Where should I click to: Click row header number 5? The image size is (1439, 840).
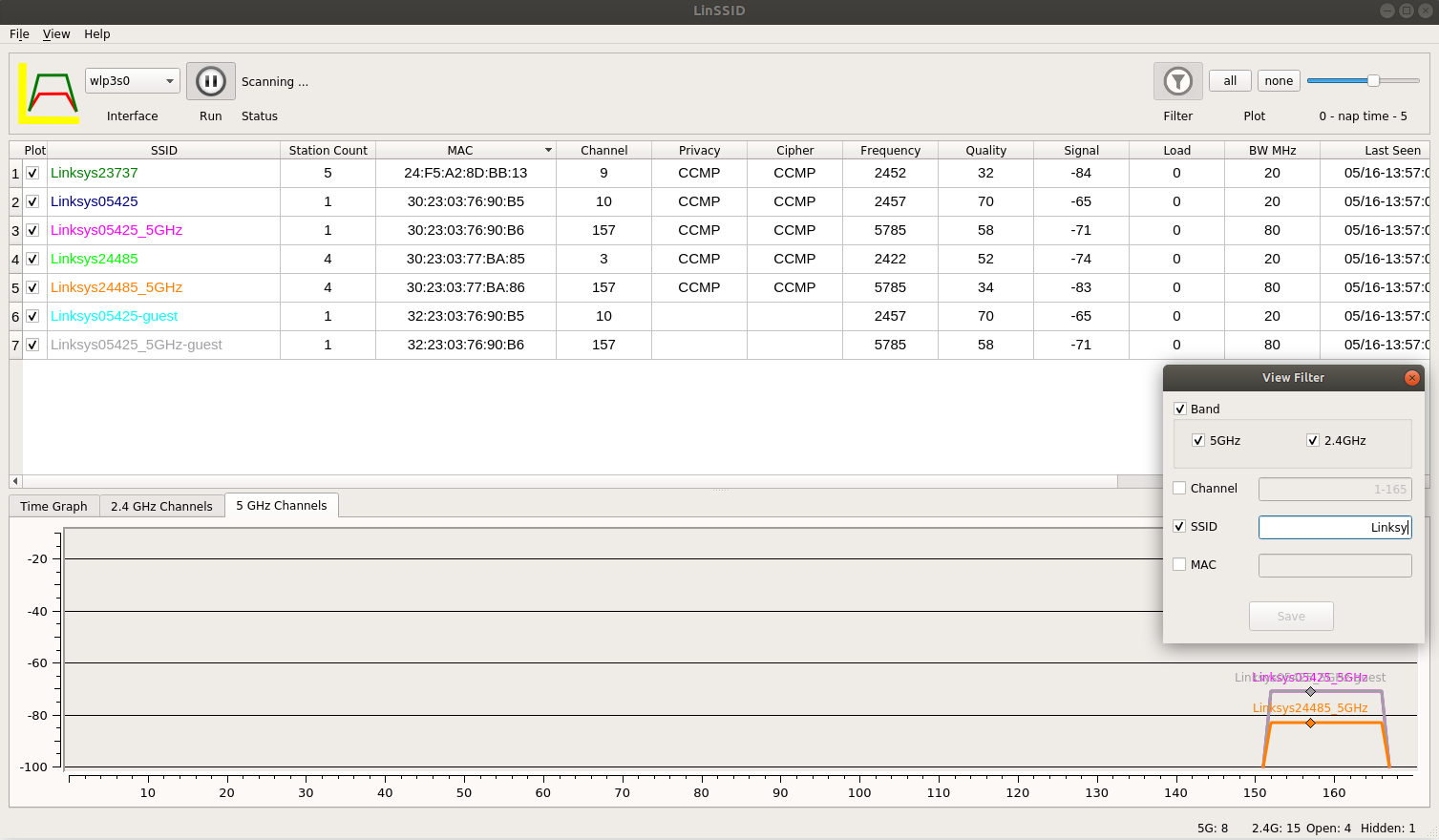(x=15, y=287)
